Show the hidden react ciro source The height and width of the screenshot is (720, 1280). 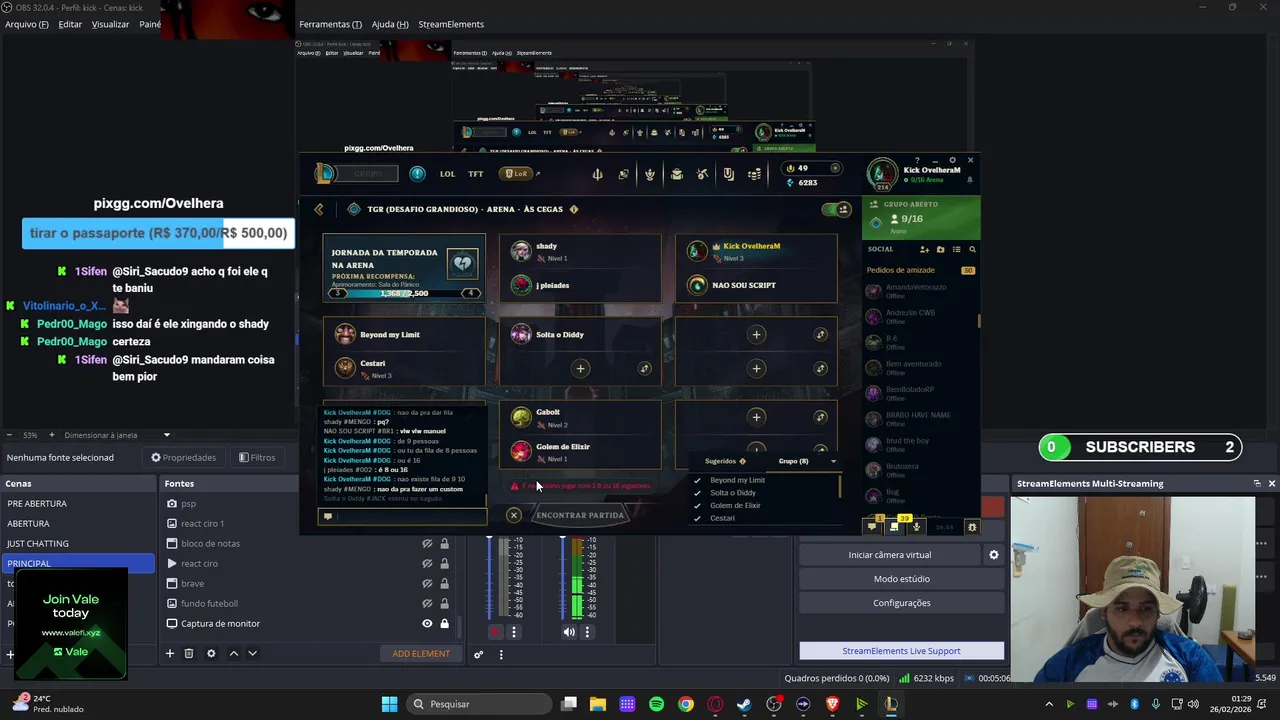[427, 563]
